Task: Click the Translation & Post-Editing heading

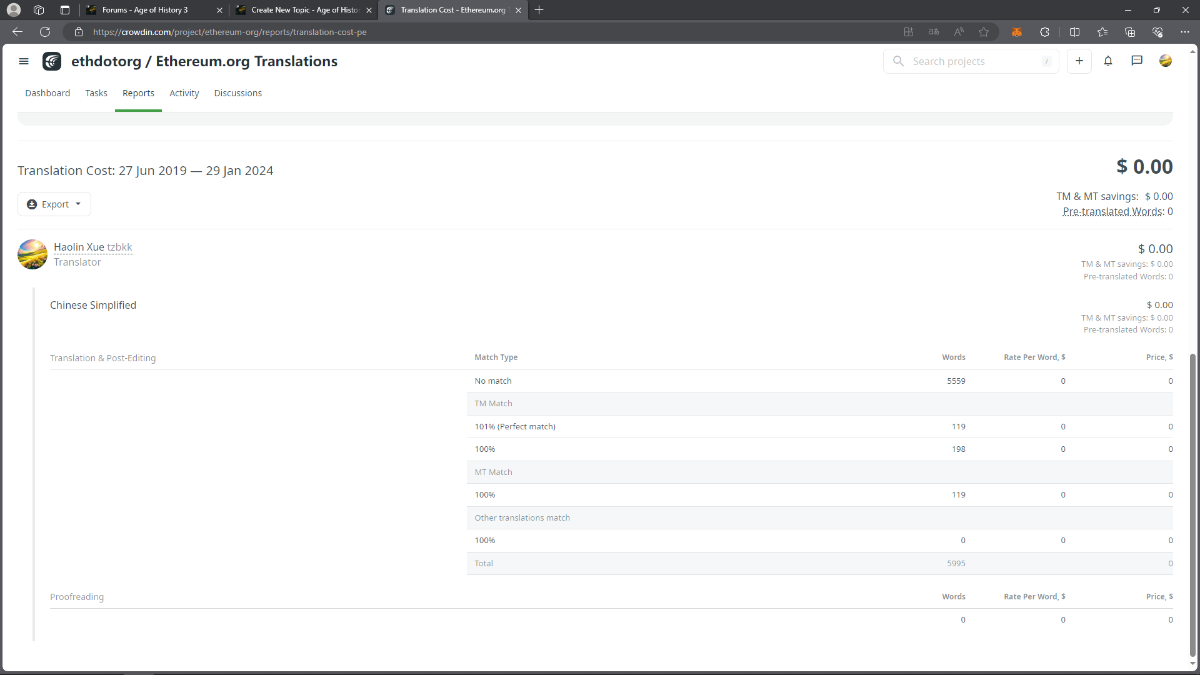Action: 103,358
